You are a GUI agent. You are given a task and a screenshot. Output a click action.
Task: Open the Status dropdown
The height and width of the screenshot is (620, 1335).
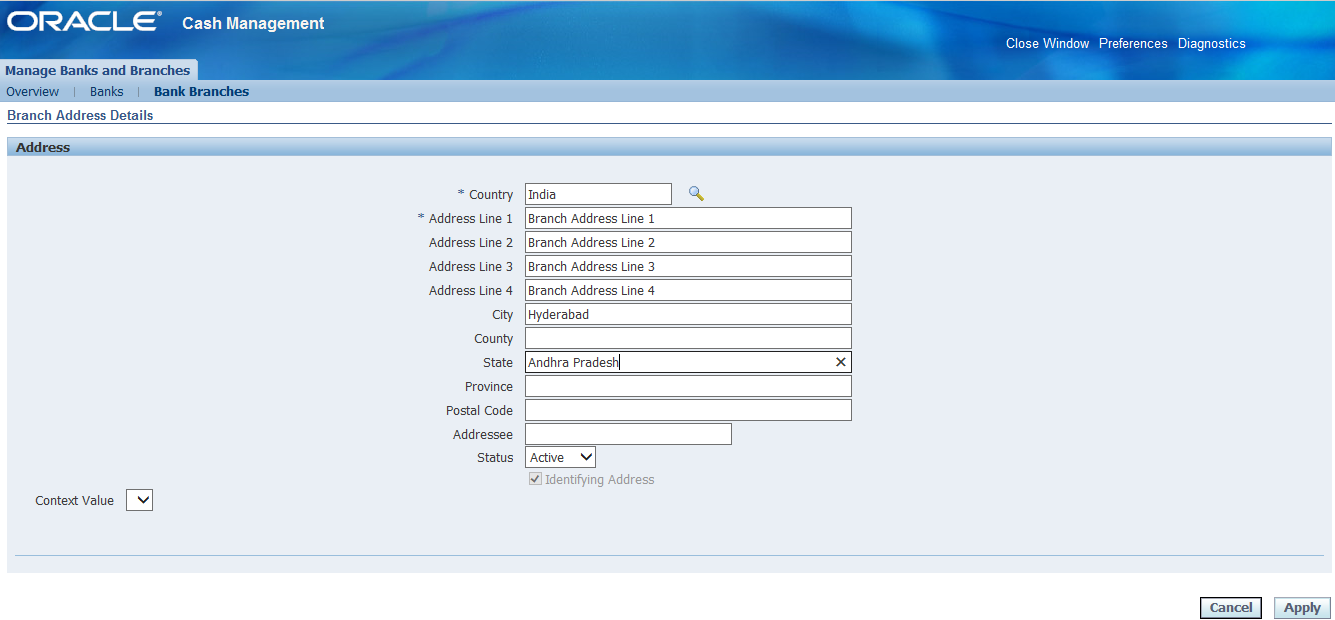coord(561,457)
